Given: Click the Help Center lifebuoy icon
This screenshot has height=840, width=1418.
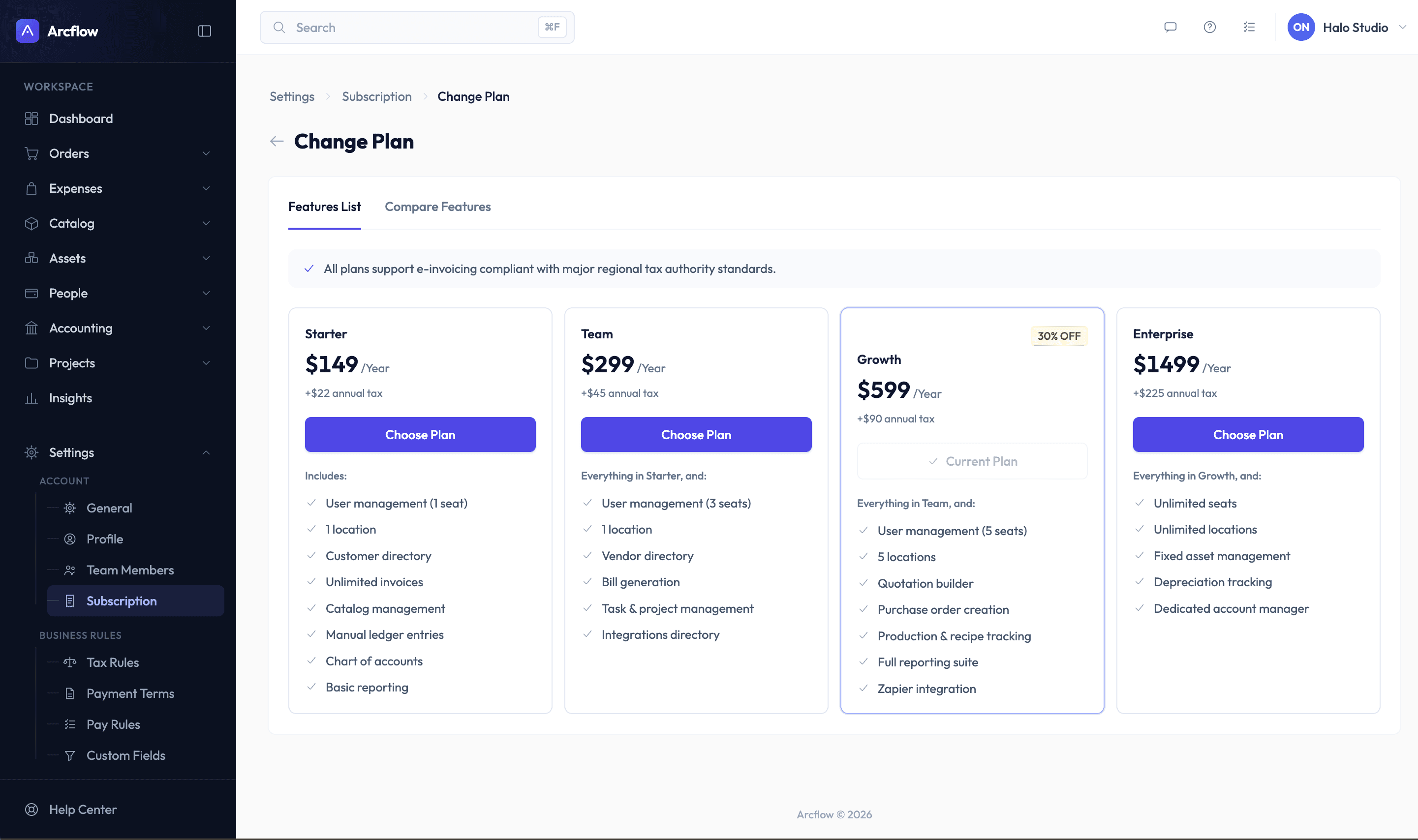Looking at the screenshot, I should tap(31, 810).
